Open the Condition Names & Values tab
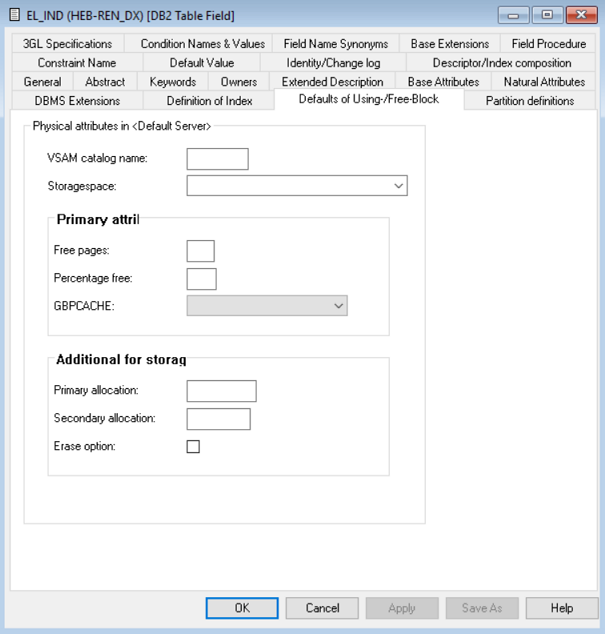605x634 pixels. pos(202,44)
